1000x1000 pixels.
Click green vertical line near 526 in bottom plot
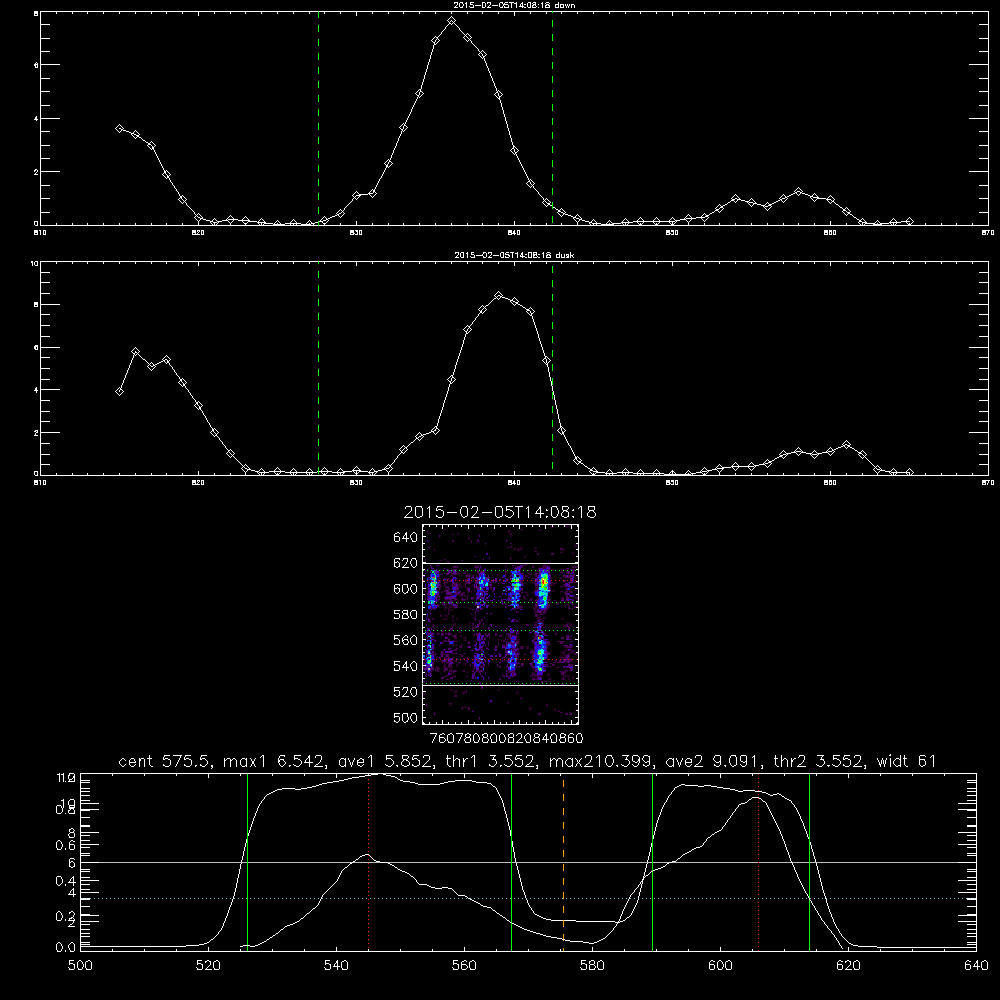247,861
